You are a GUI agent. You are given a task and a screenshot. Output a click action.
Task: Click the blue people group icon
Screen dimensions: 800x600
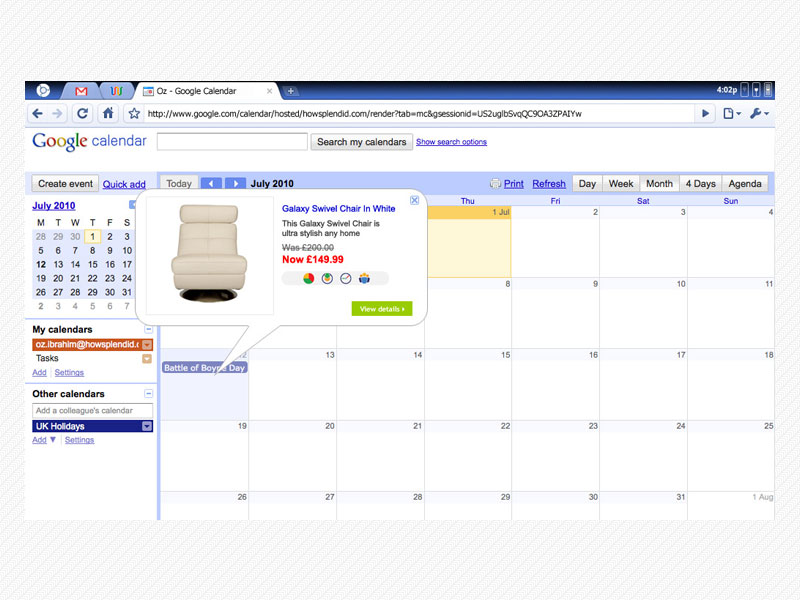pos(364,279)
